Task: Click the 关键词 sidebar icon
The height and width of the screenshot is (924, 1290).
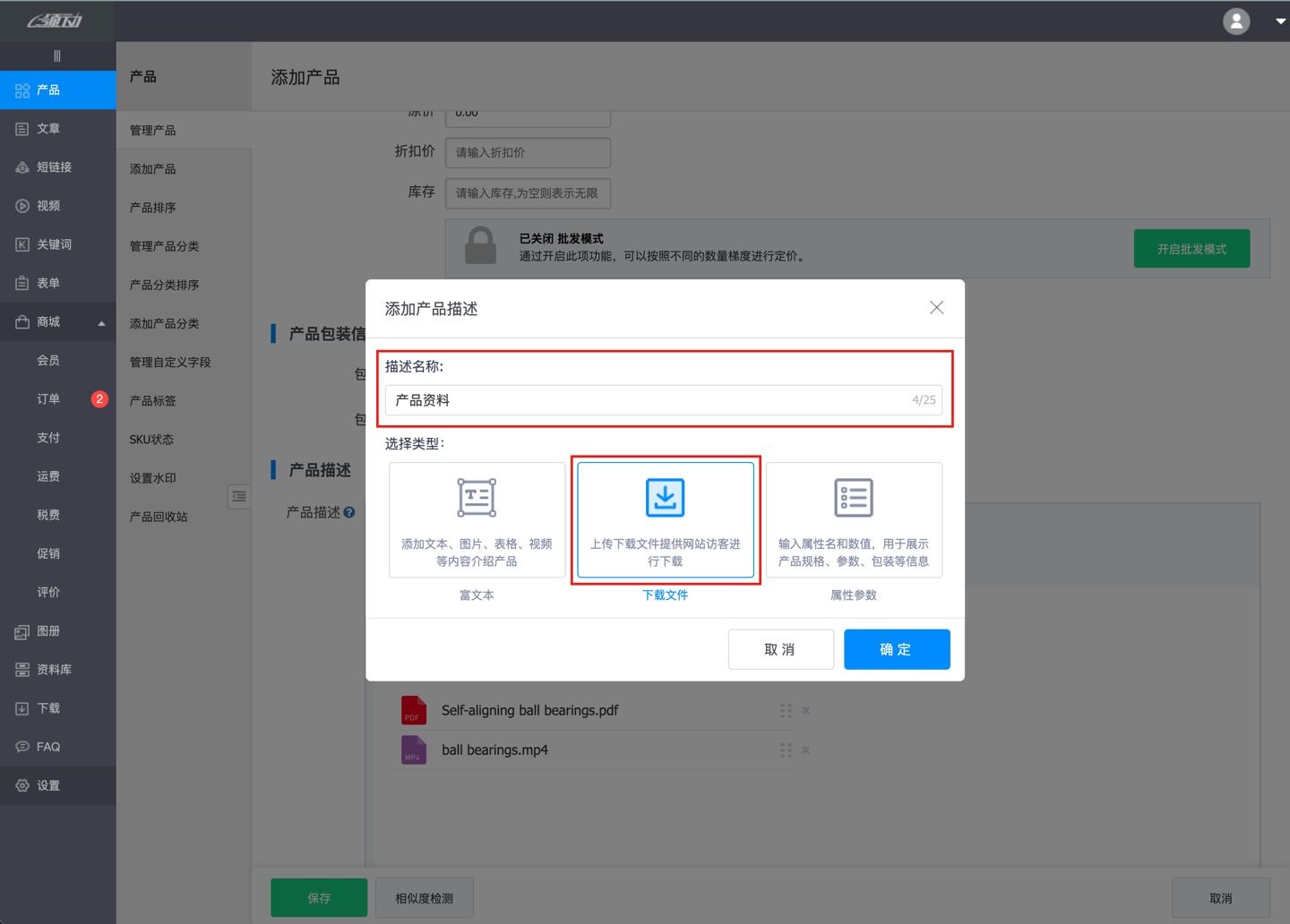Action: (21, 244)
